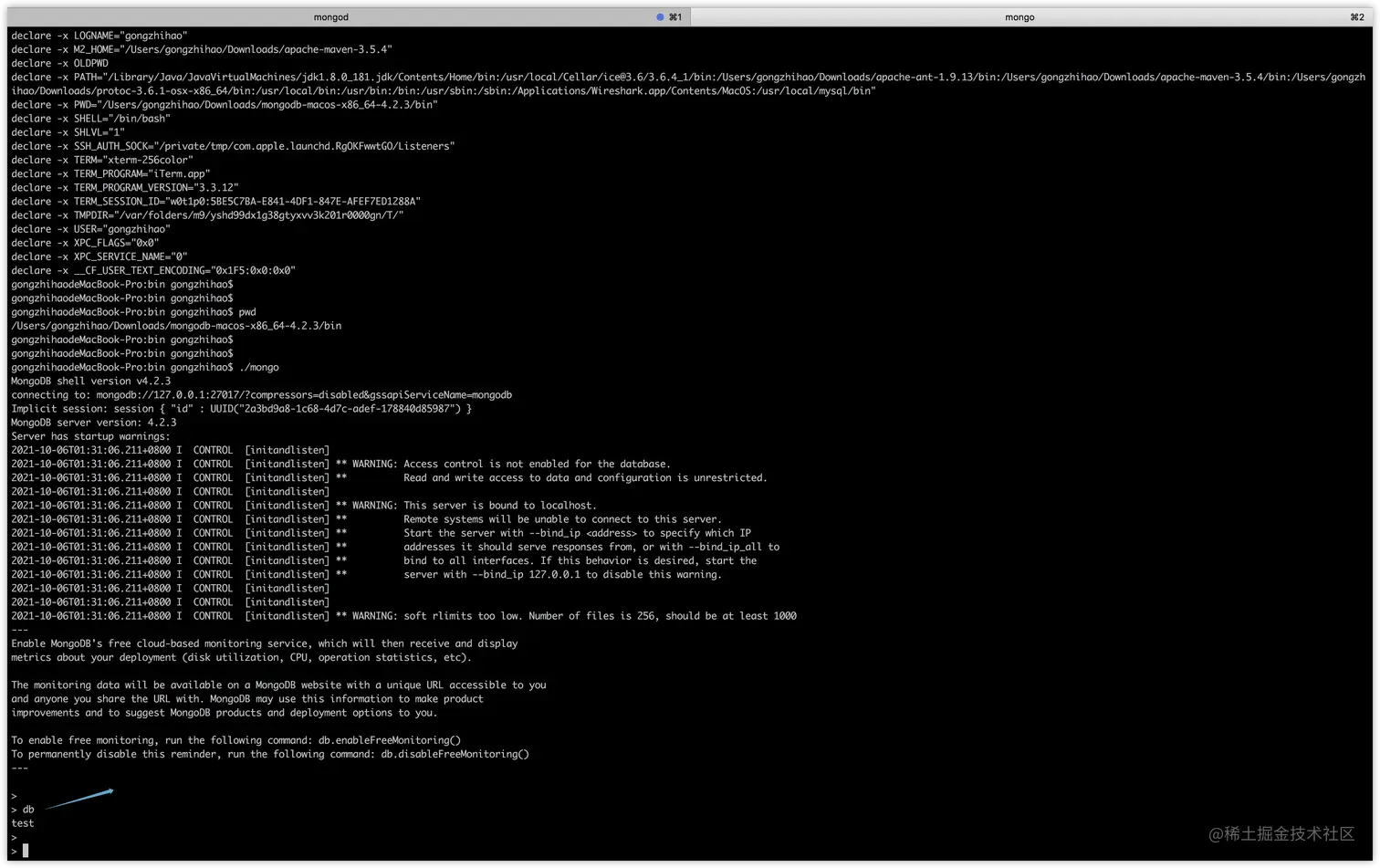The width and height of the screenshot is (1380, 868).
Task: Click the 'Access control is not enabled' warning
Action: coord(340,464)
